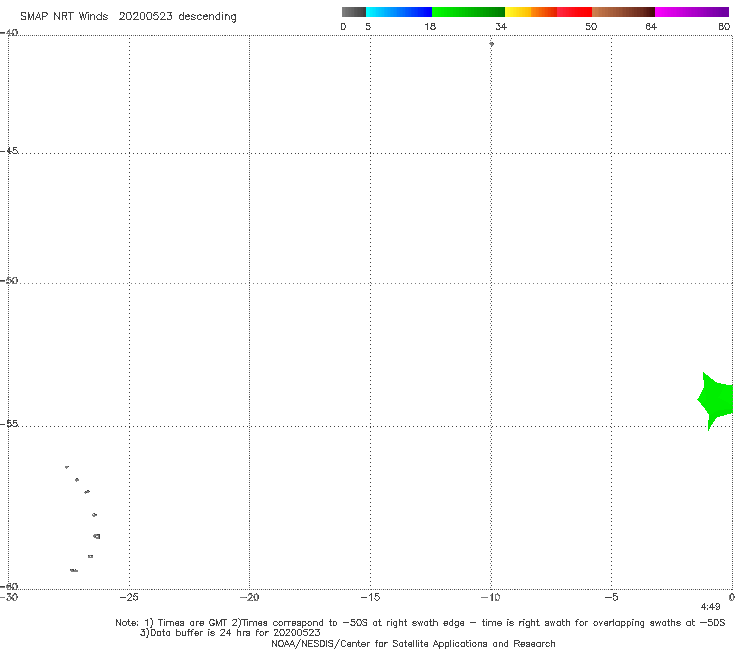
Task: Click the color bar label '64'
Action: (x=651, y=26)
